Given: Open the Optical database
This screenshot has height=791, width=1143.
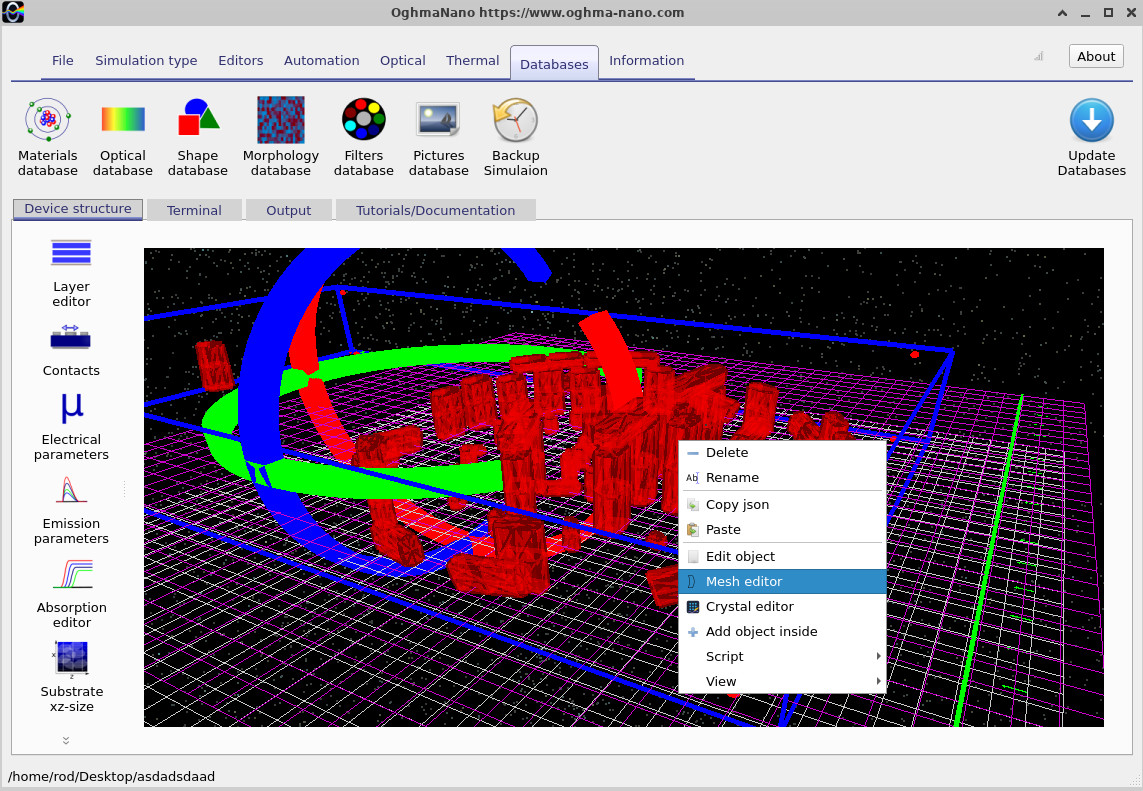Looking at the screenshot, I should (122, 137).
